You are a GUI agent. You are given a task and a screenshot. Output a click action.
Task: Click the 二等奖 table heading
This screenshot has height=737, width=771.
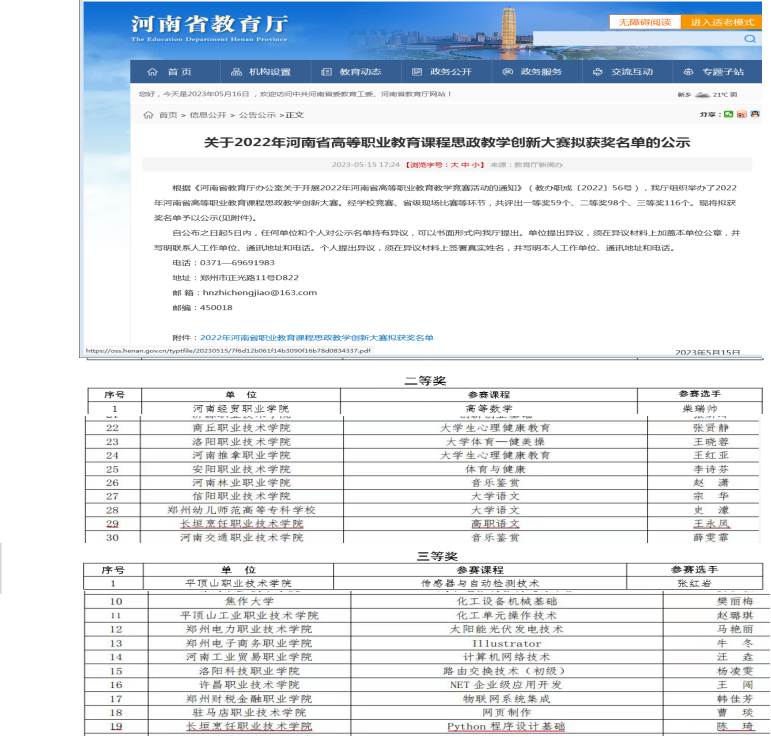pyautogui.click(x=425, y=381)
